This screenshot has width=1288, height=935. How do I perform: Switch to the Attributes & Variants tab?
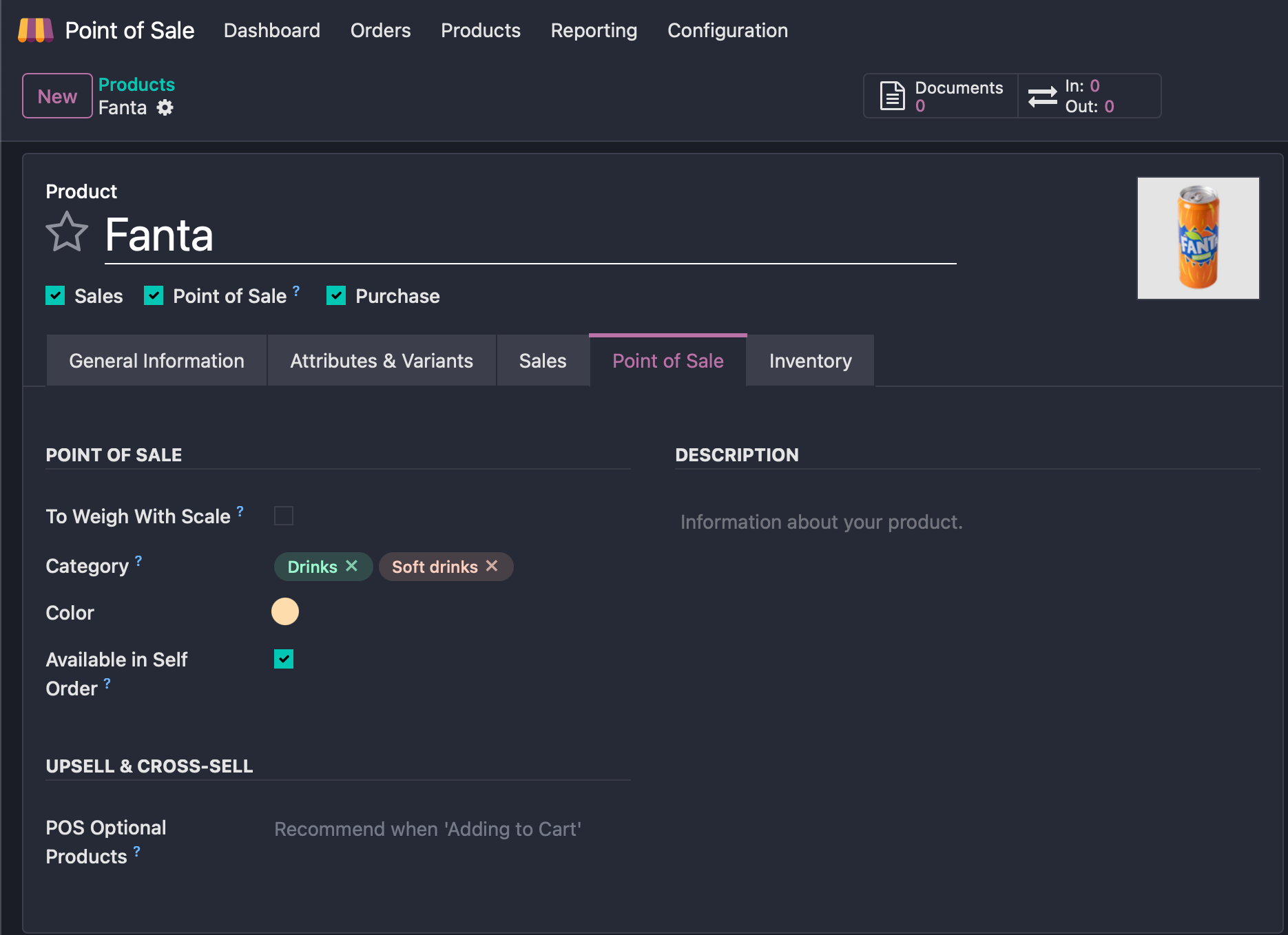coord(382,361)
